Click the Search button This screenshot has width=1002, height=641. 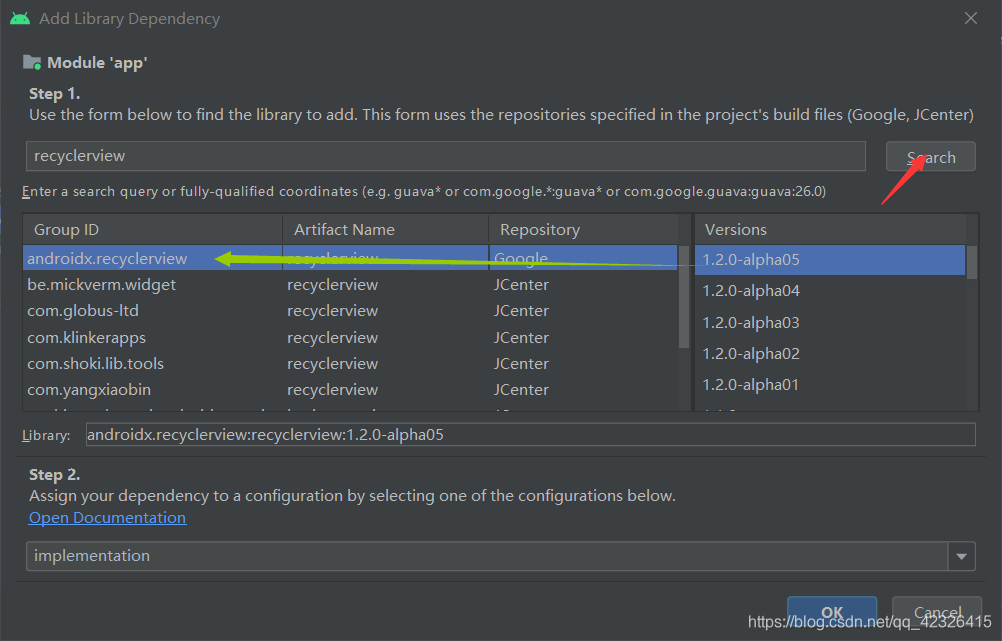point(930,157)
